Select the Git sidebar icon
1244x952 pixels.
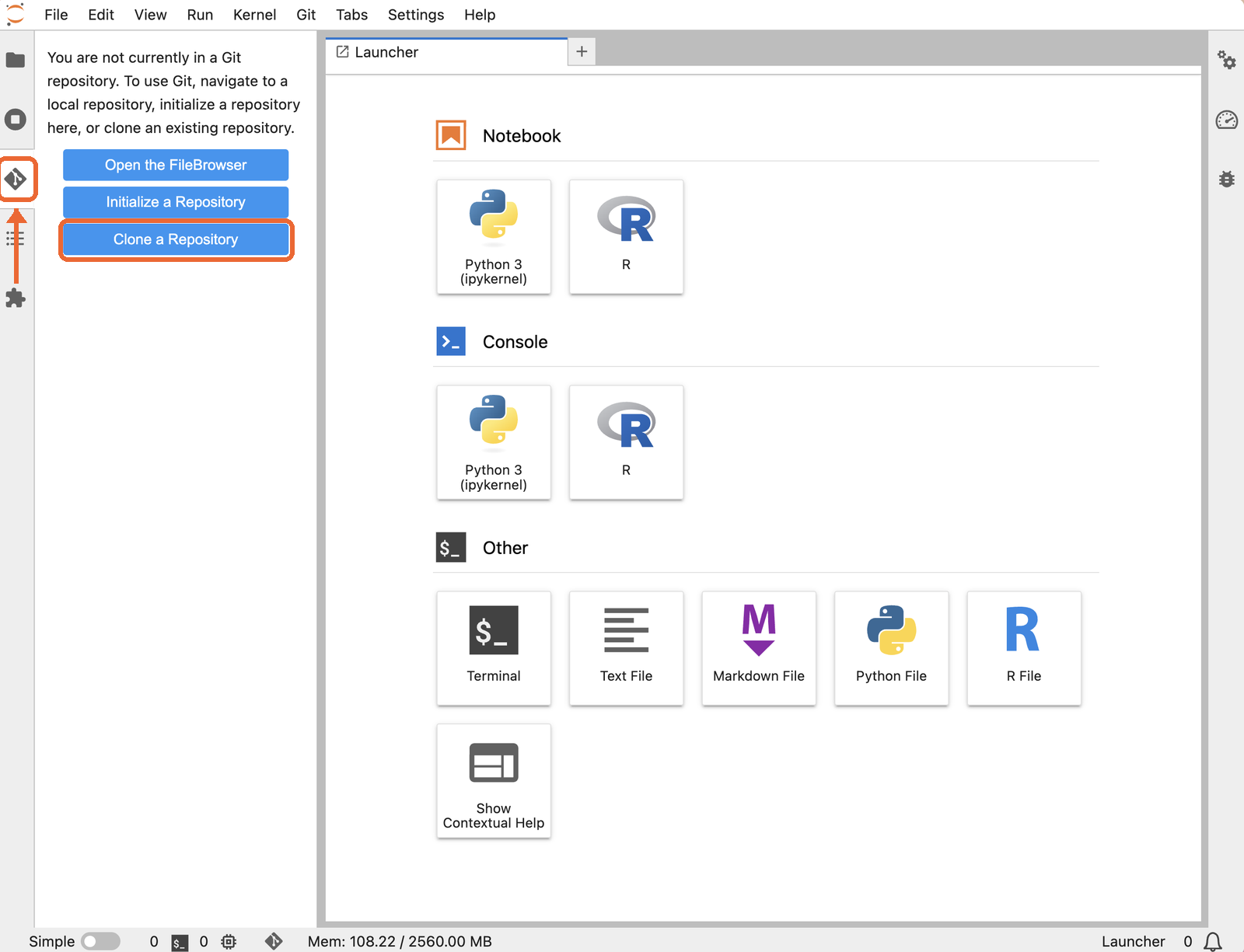pos(16,180)
